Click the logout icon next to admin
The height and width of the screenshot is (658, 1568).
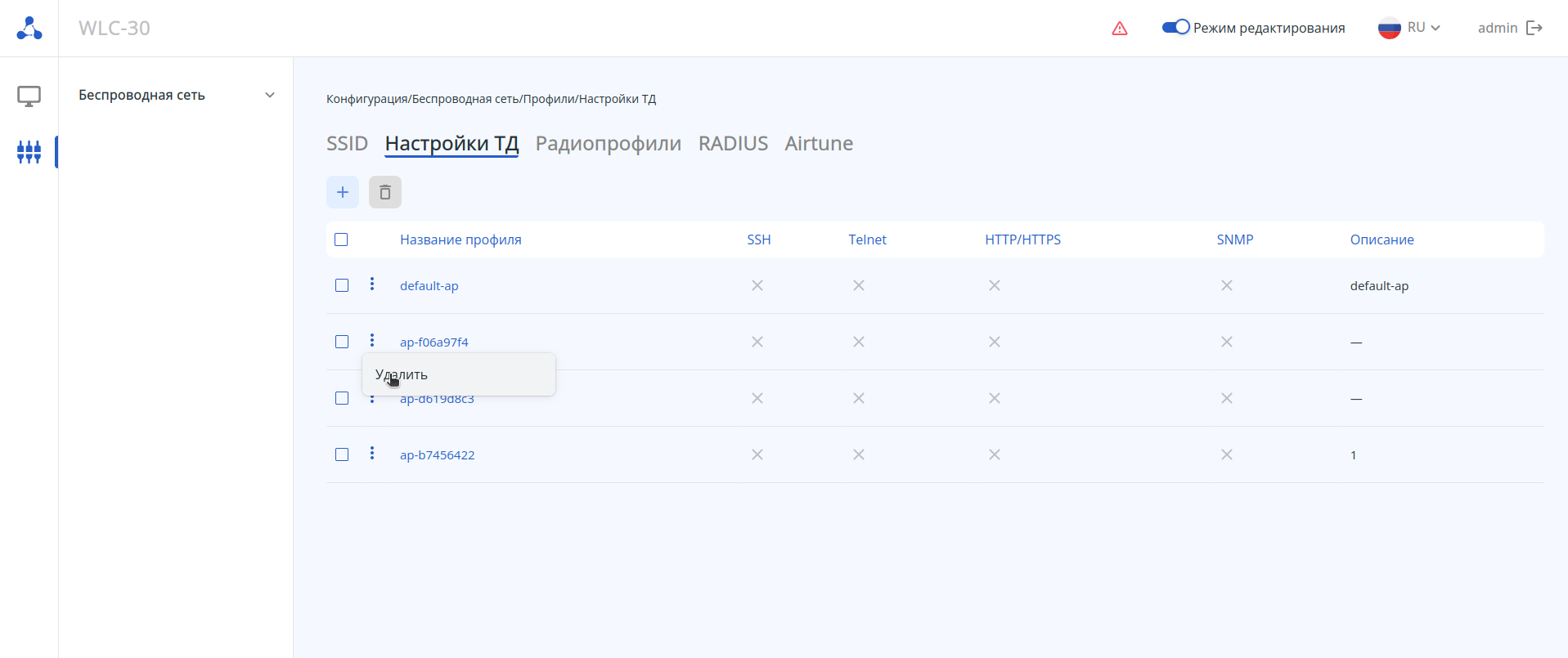click(1534, 28)
